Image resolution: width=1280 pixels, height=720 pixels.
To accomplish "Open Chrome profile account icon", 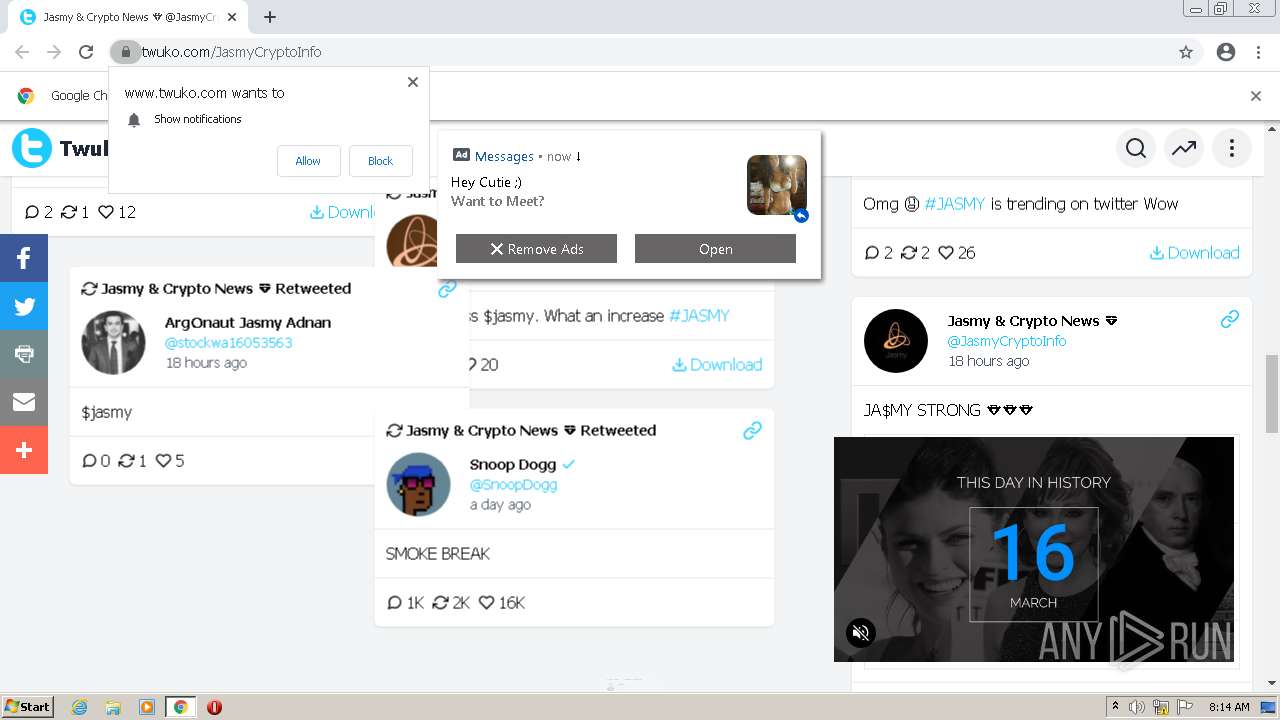I will pos(1226,52).
